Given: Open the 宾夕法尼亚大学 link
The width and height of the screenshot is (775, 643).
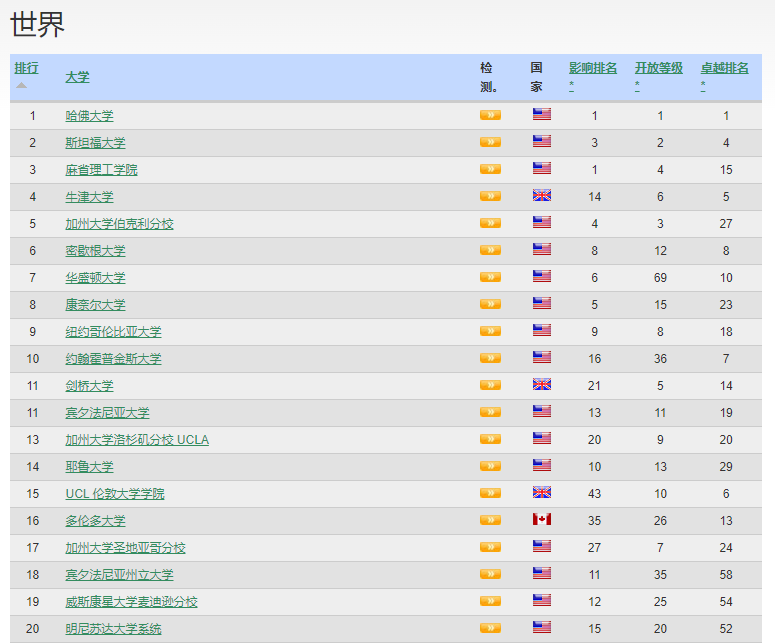Looking at the screenshot, I should [107, 413].
